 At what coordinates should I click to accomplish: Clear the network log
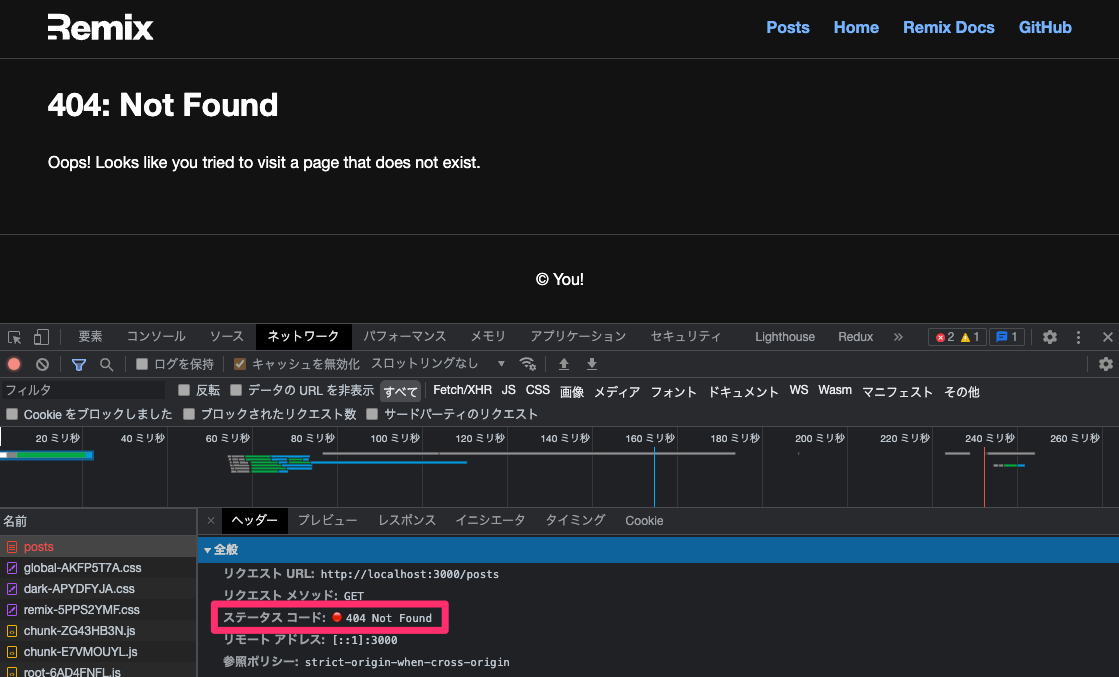(x=43, y=364)
